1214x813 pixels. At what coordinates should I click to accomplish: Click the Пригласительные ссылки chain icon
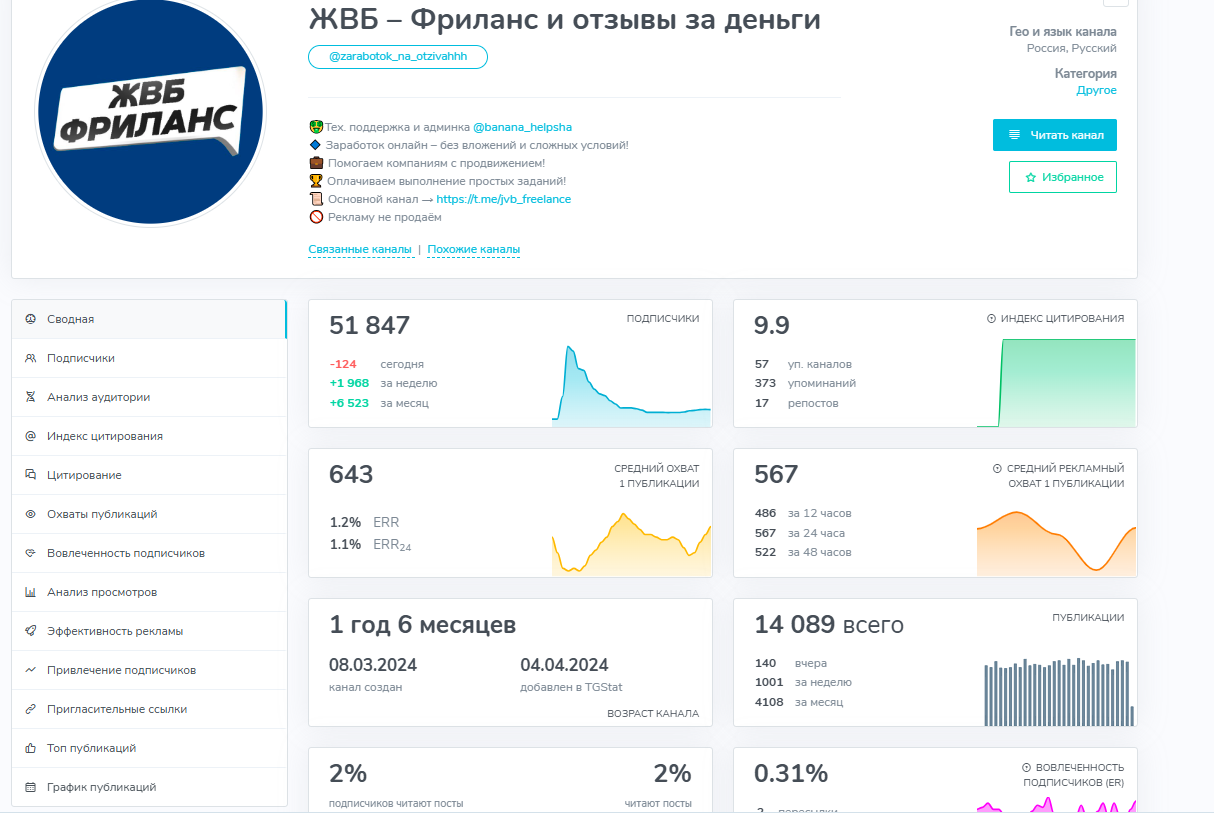point(30,709)
